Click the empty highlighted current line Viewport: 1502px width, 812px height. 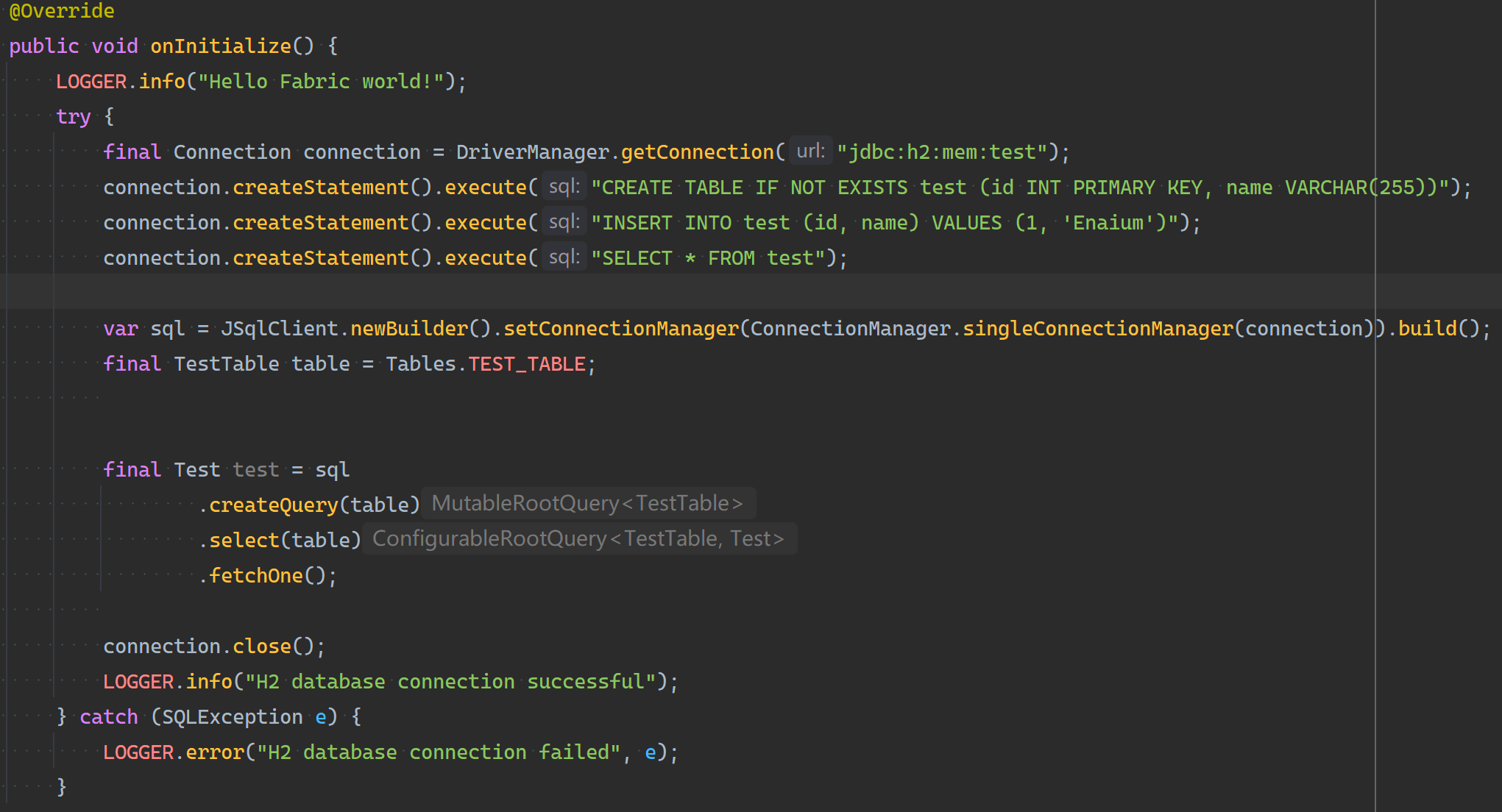tap(662, 293)
